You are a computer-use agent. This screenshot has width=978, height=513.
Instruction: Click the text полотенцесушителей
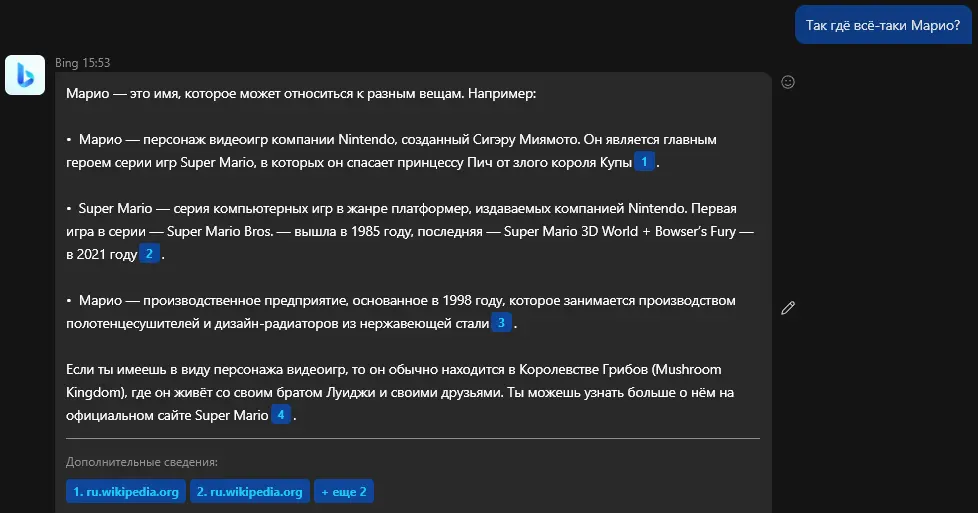click(133, 323)
